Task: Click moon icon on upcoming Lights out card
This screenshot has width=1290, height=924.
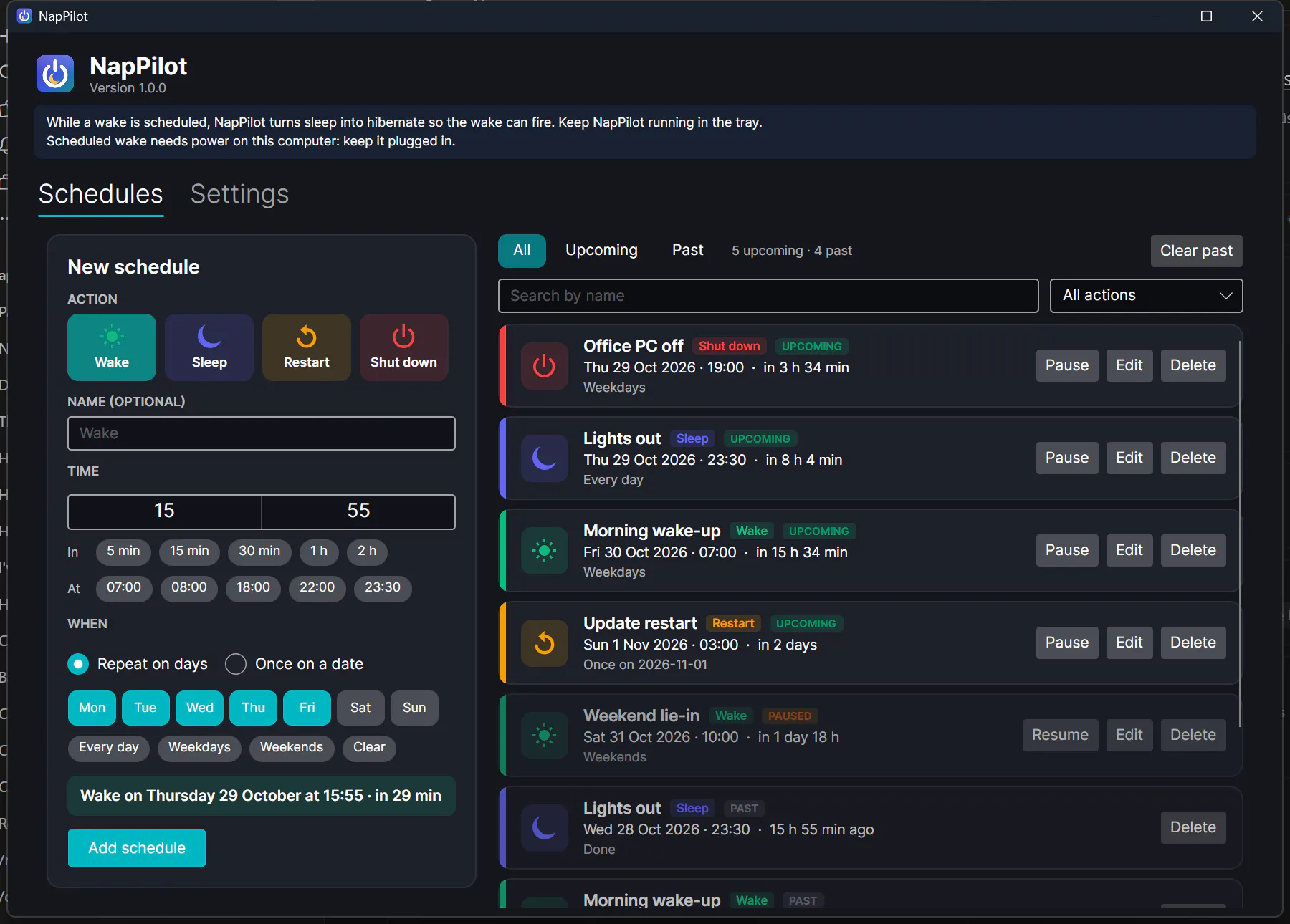Action: [545, 458]
